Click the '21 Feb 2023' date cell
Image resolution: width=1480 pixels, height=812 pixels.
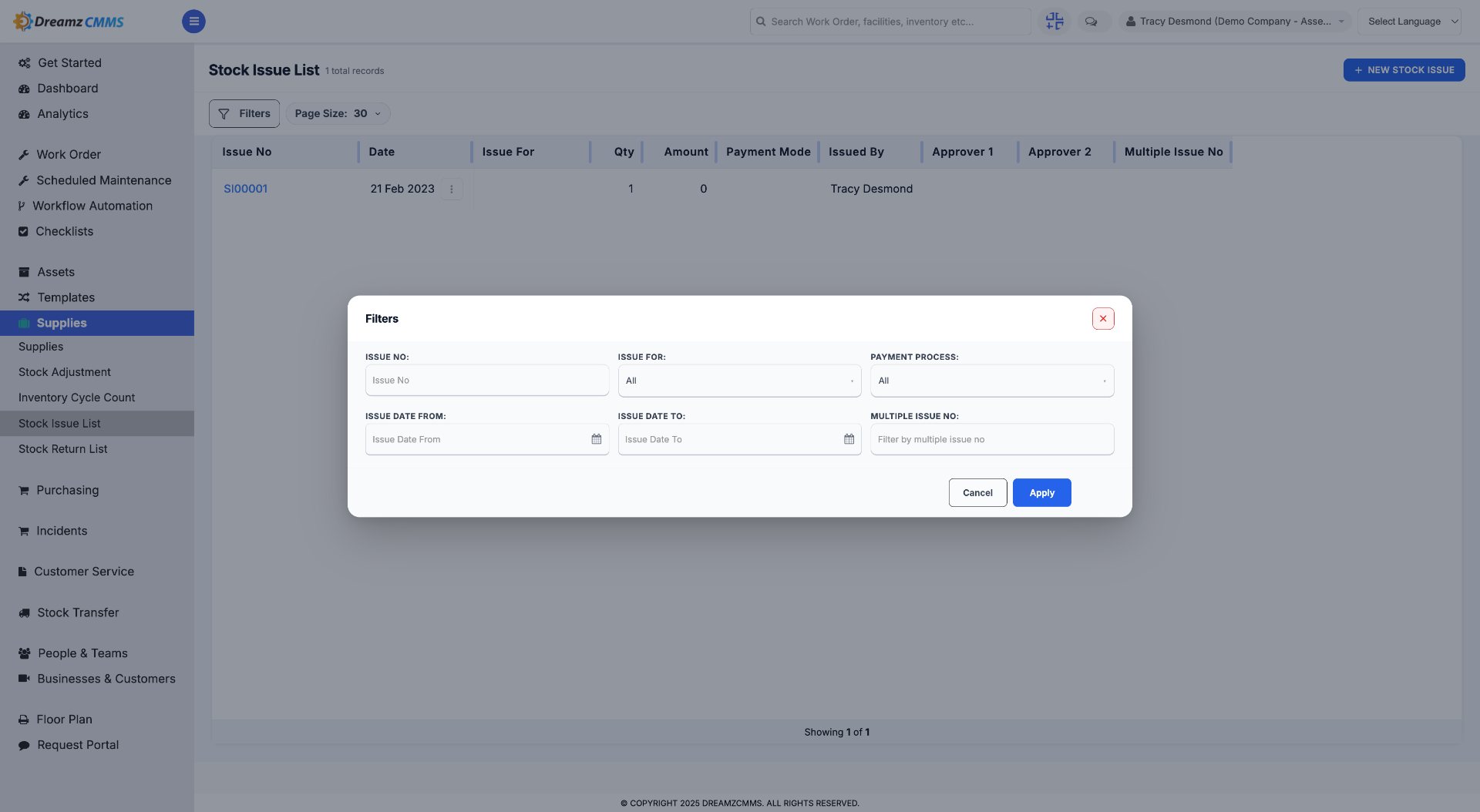402,189
